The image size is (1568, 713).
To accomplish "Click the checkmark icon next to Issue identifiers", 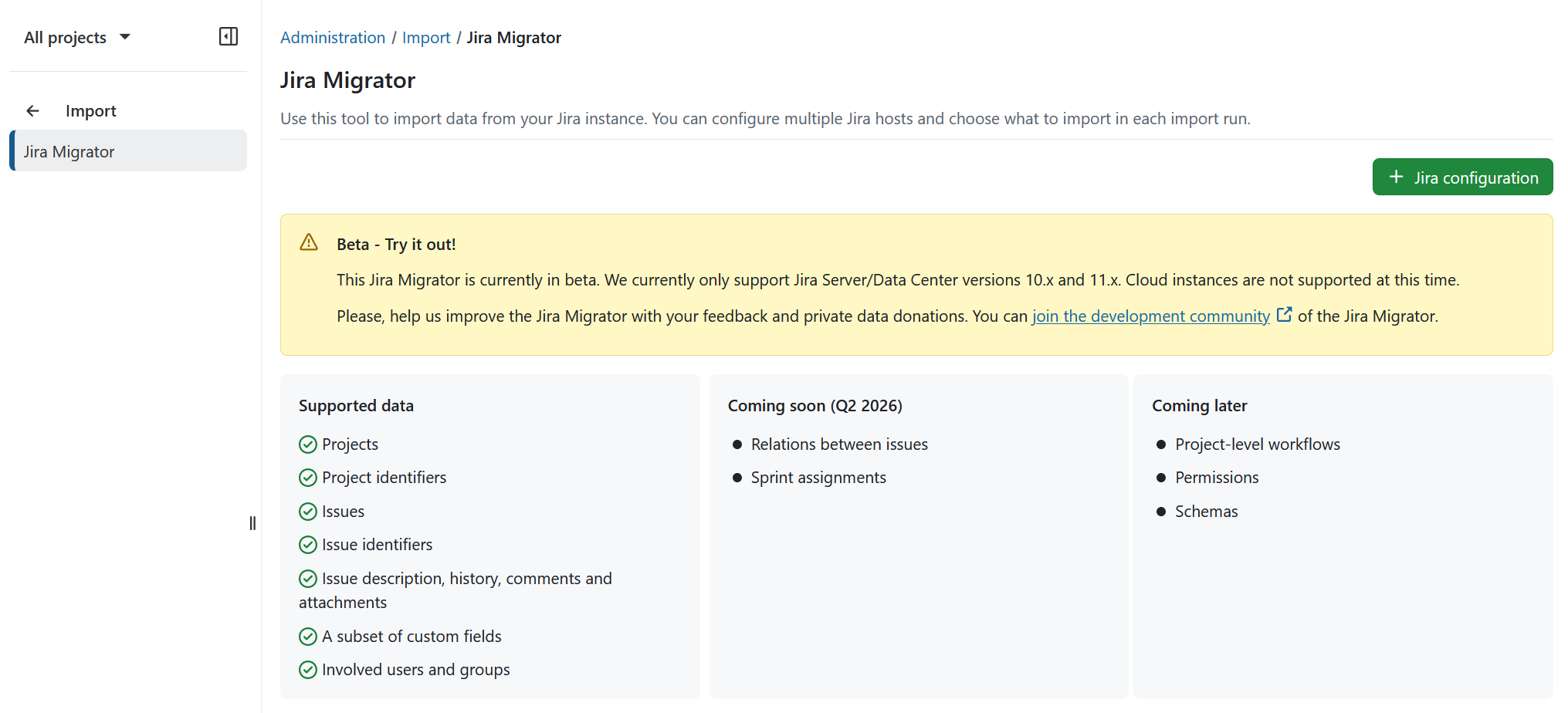I will point(308,545).
